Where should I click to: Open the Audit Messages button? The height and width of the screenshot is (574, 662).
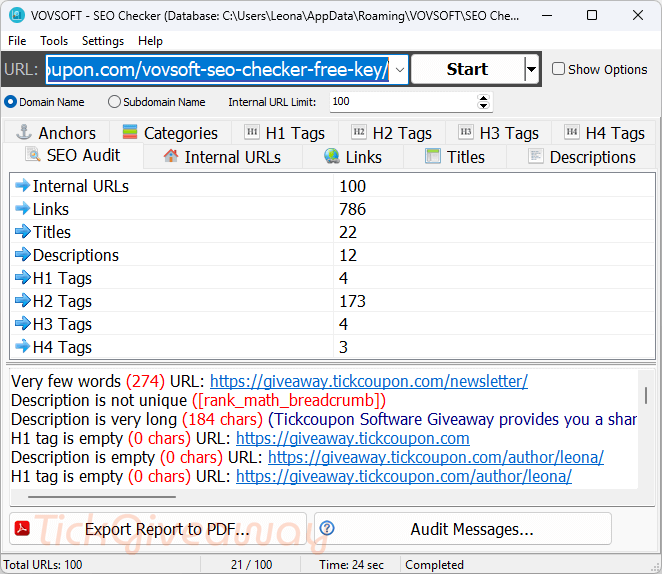pyautogui.click(x=463, y=529)
